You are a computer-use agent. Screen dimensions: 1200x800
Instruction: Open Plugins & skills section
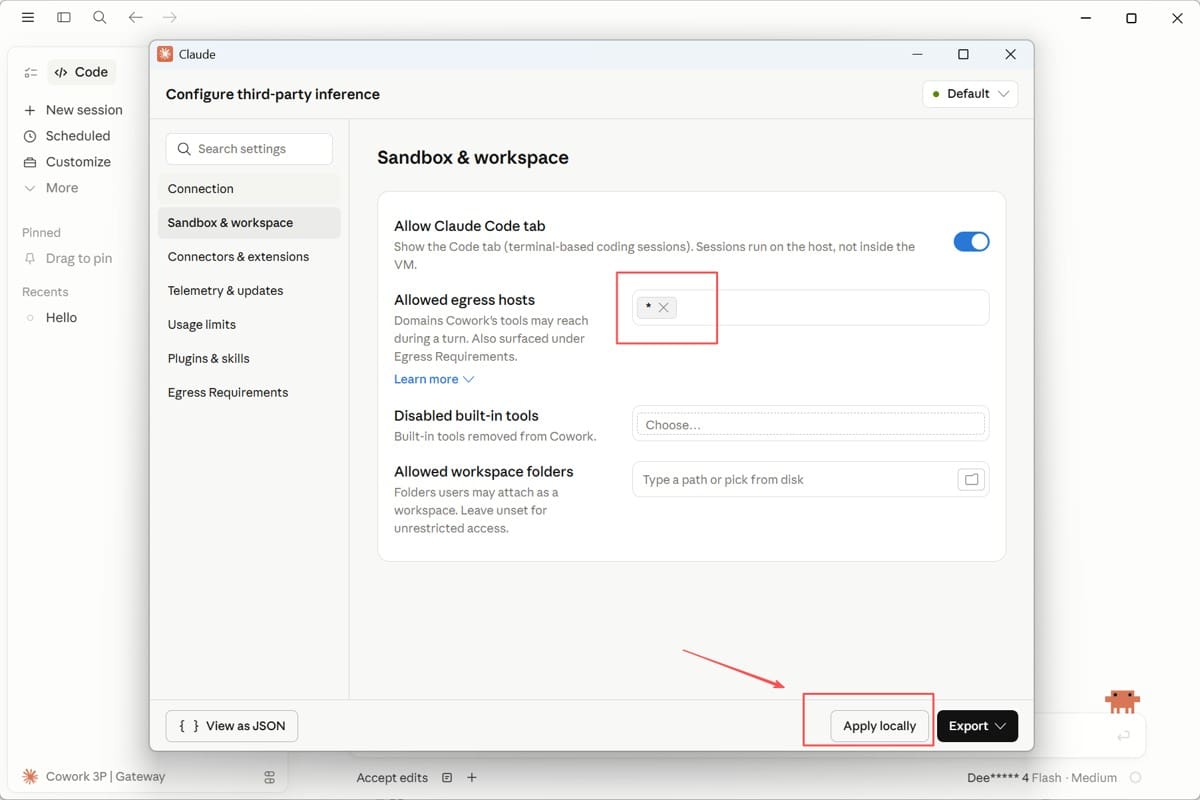click(x=249, y=359)
